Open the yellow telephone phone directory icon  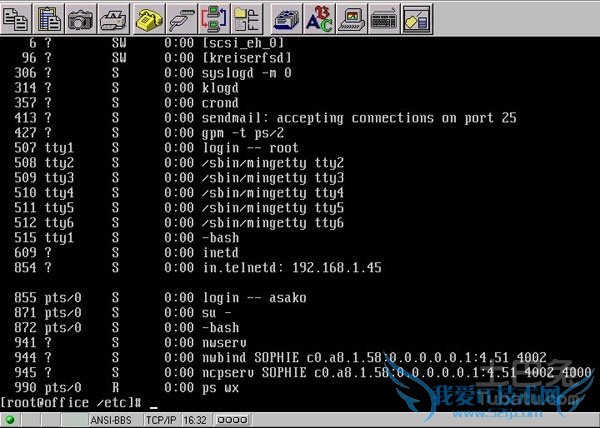tap(149, 19)
